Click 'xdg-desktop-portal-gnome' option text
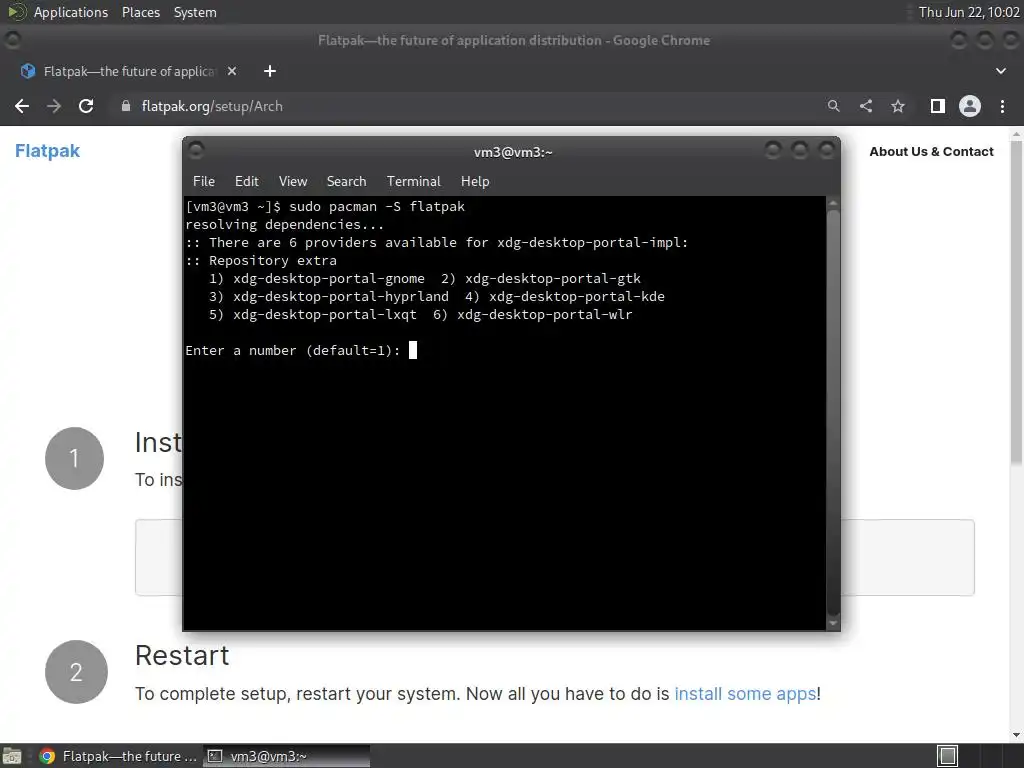Viewport: 1024px width, 768px height. pos(328,279)
